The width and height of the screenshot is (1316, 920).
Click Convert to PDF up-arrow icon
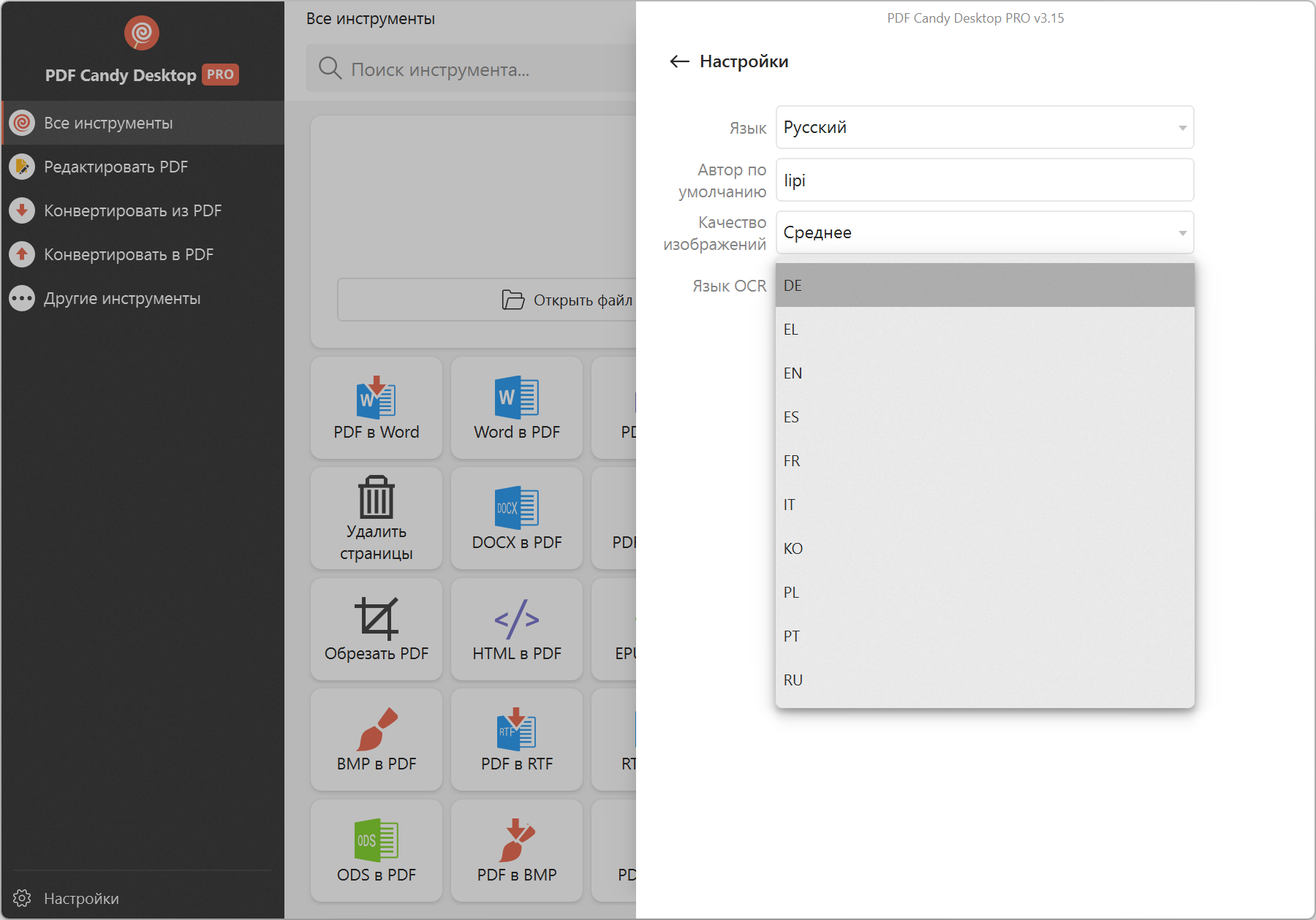[23, 254]
